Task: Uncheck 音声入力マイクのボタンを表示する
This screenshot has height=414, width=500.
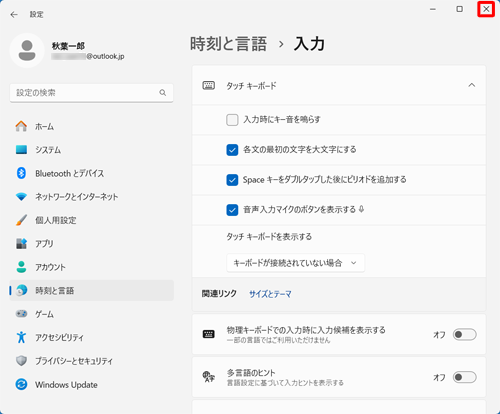Action: (x=232, y=210)
